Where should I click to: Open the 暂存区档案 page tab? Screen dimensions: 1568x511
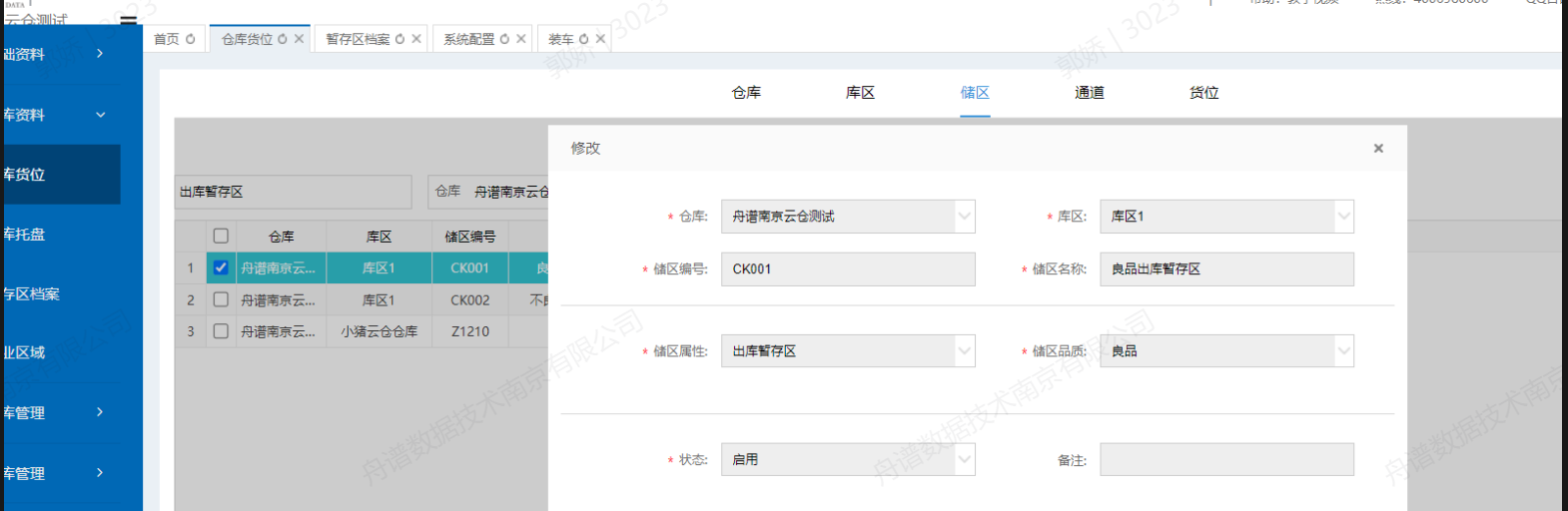click(x=358, y=39)
